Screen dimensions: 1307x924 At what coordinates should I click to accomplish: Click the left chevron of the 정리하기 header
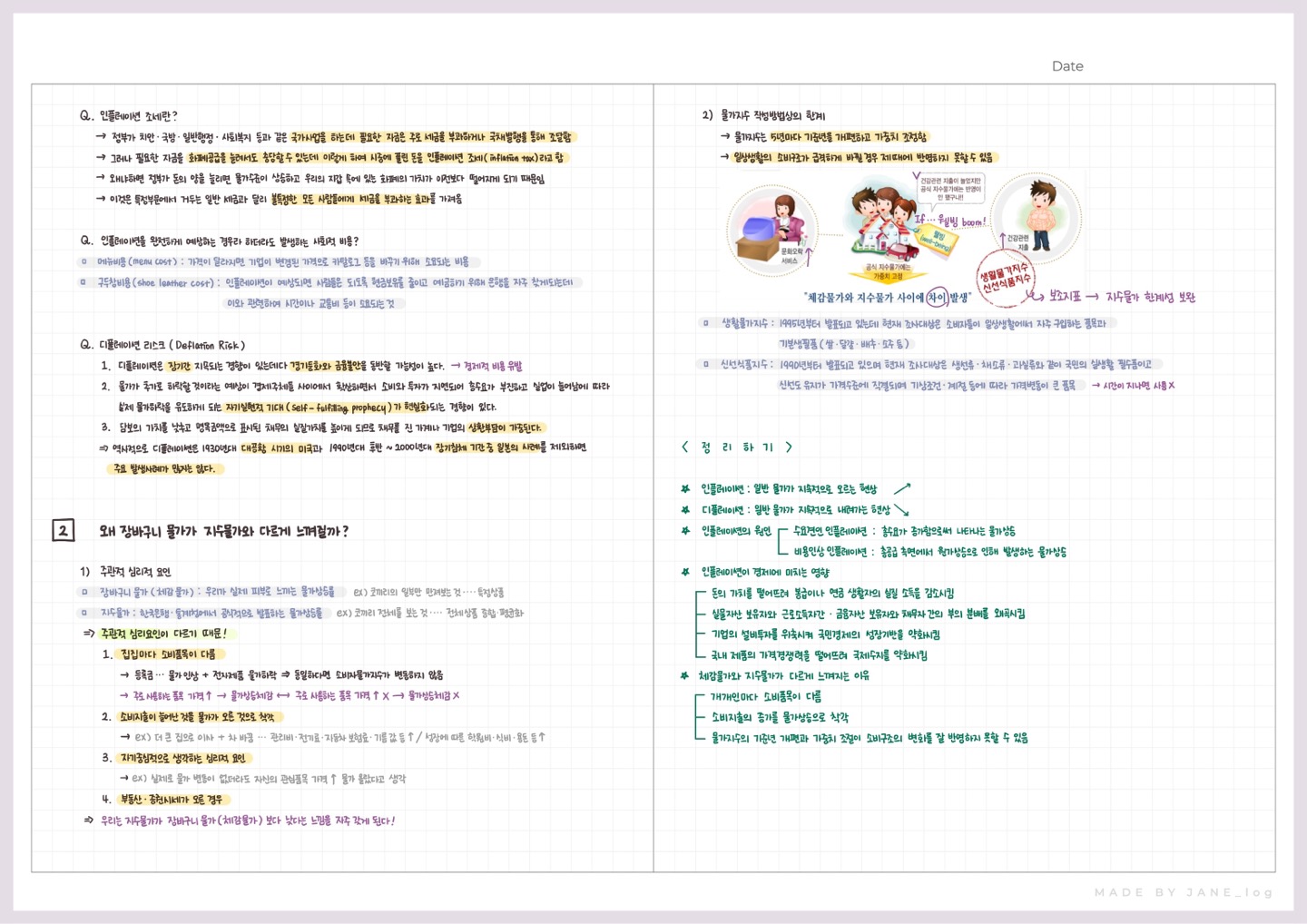coord(683,447)
